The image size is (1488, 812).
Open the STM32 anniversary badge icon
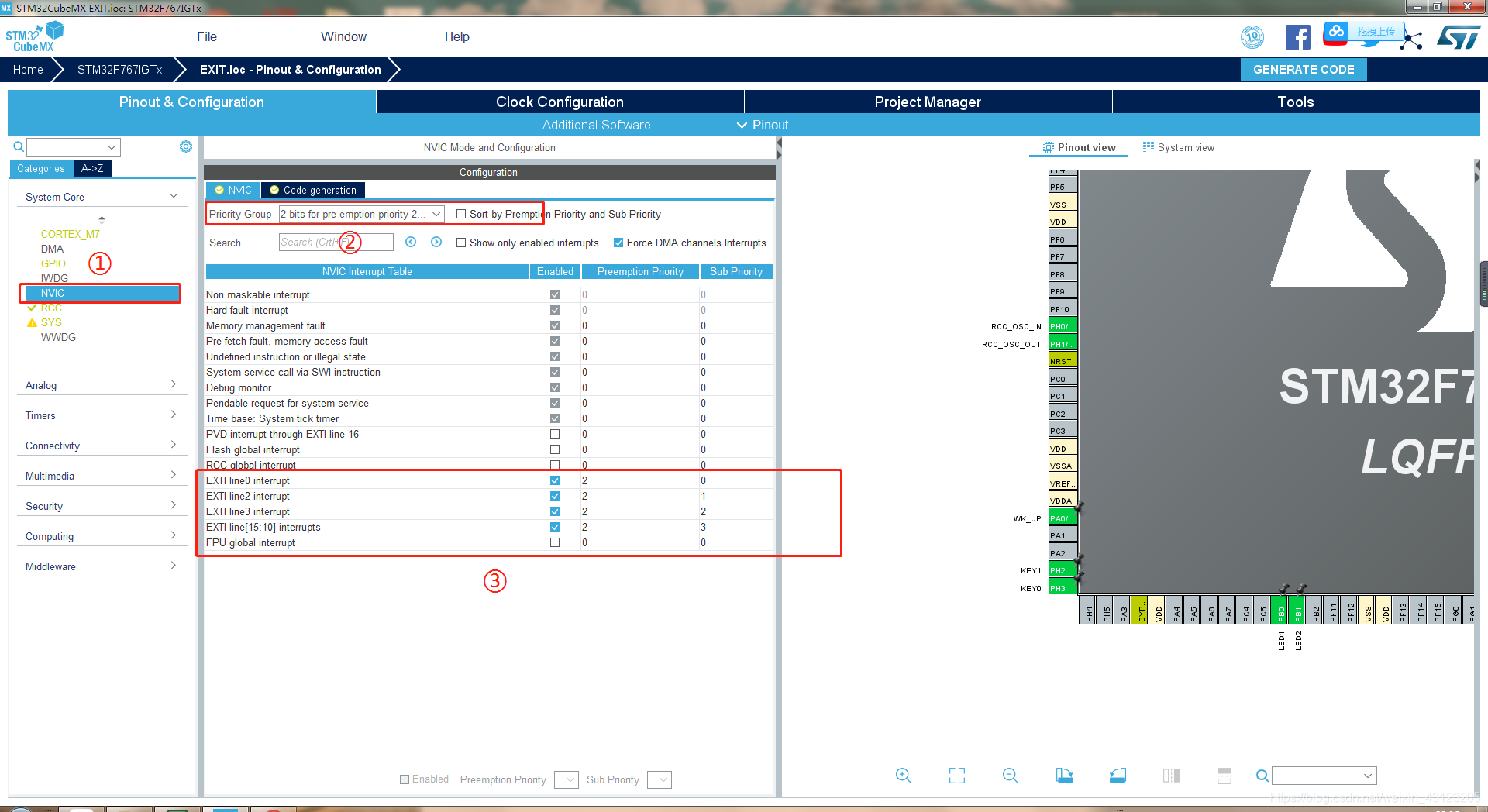coord(1252,37)
